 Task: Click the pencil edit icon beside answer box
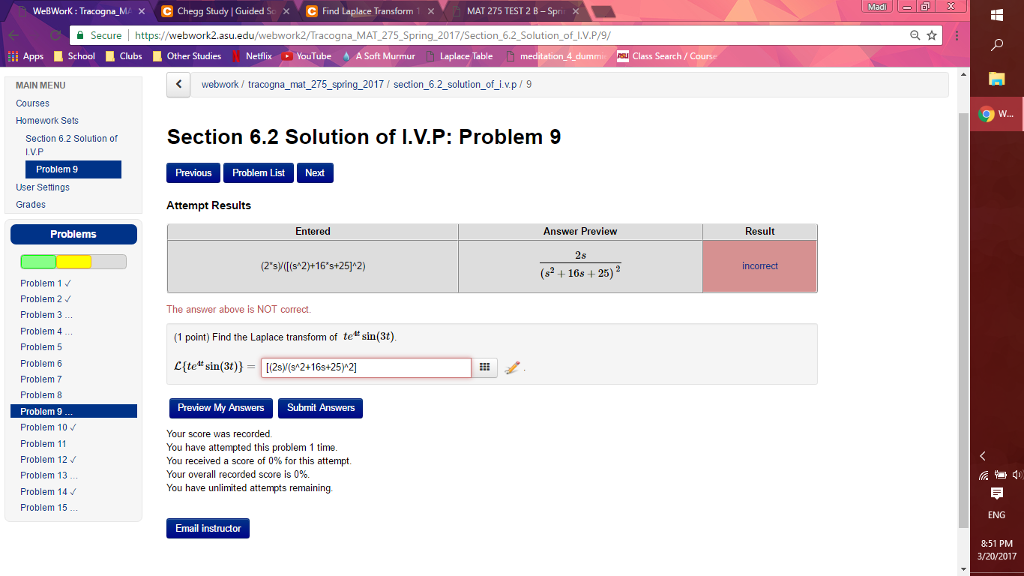513,368
